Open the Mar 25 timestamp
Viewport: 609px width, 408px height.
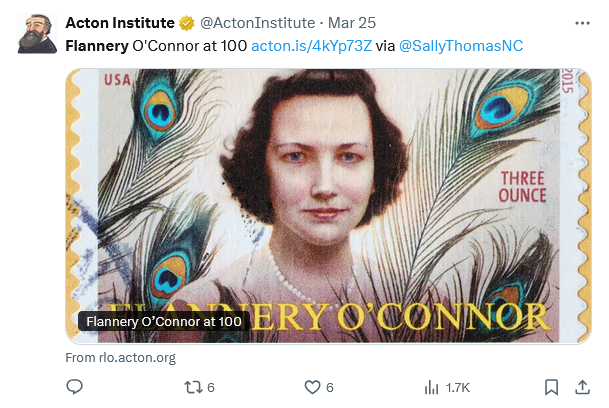(x=343, y=23)
